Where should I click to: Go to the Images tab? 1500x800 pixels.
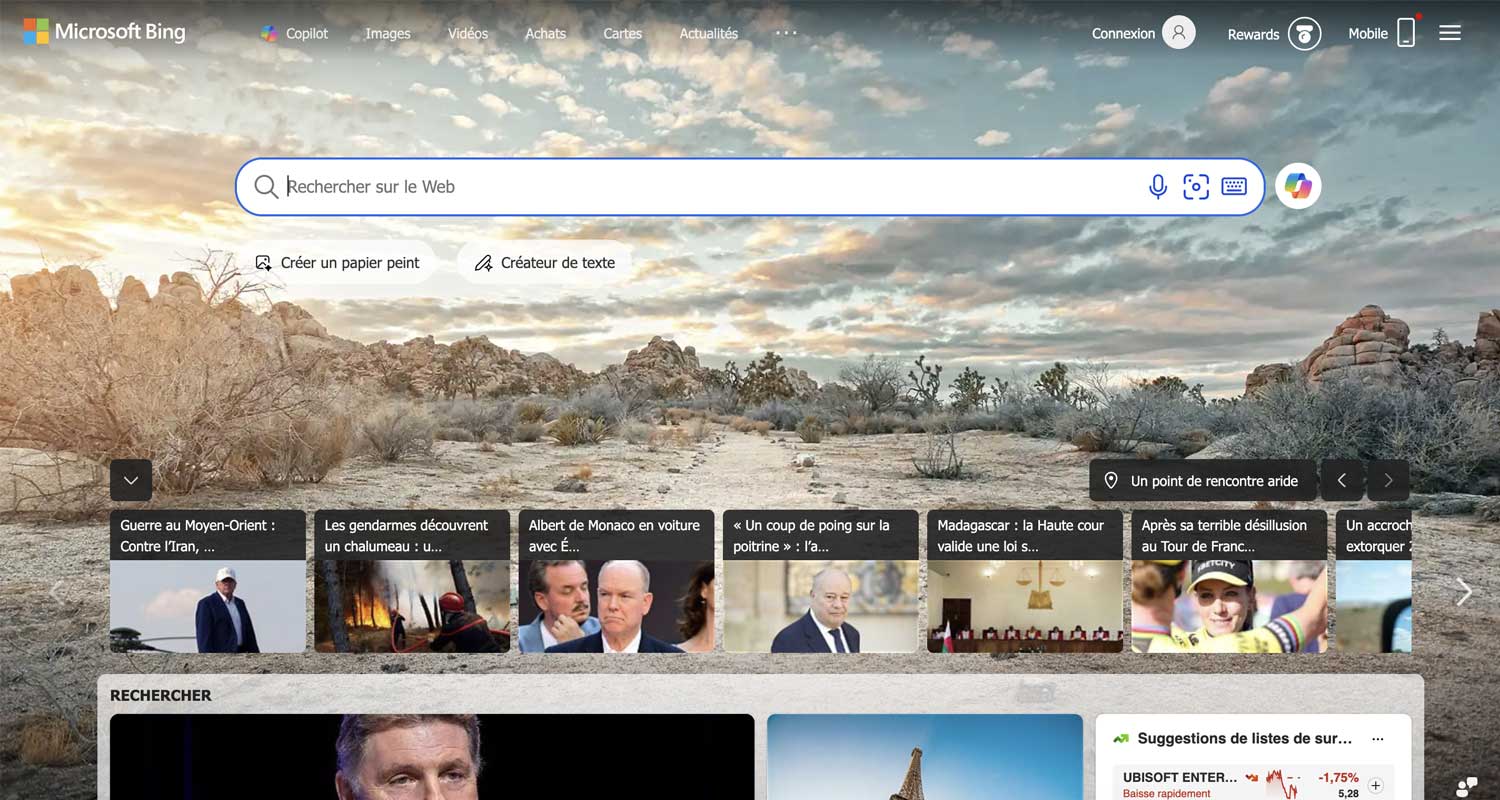(388, 33)
